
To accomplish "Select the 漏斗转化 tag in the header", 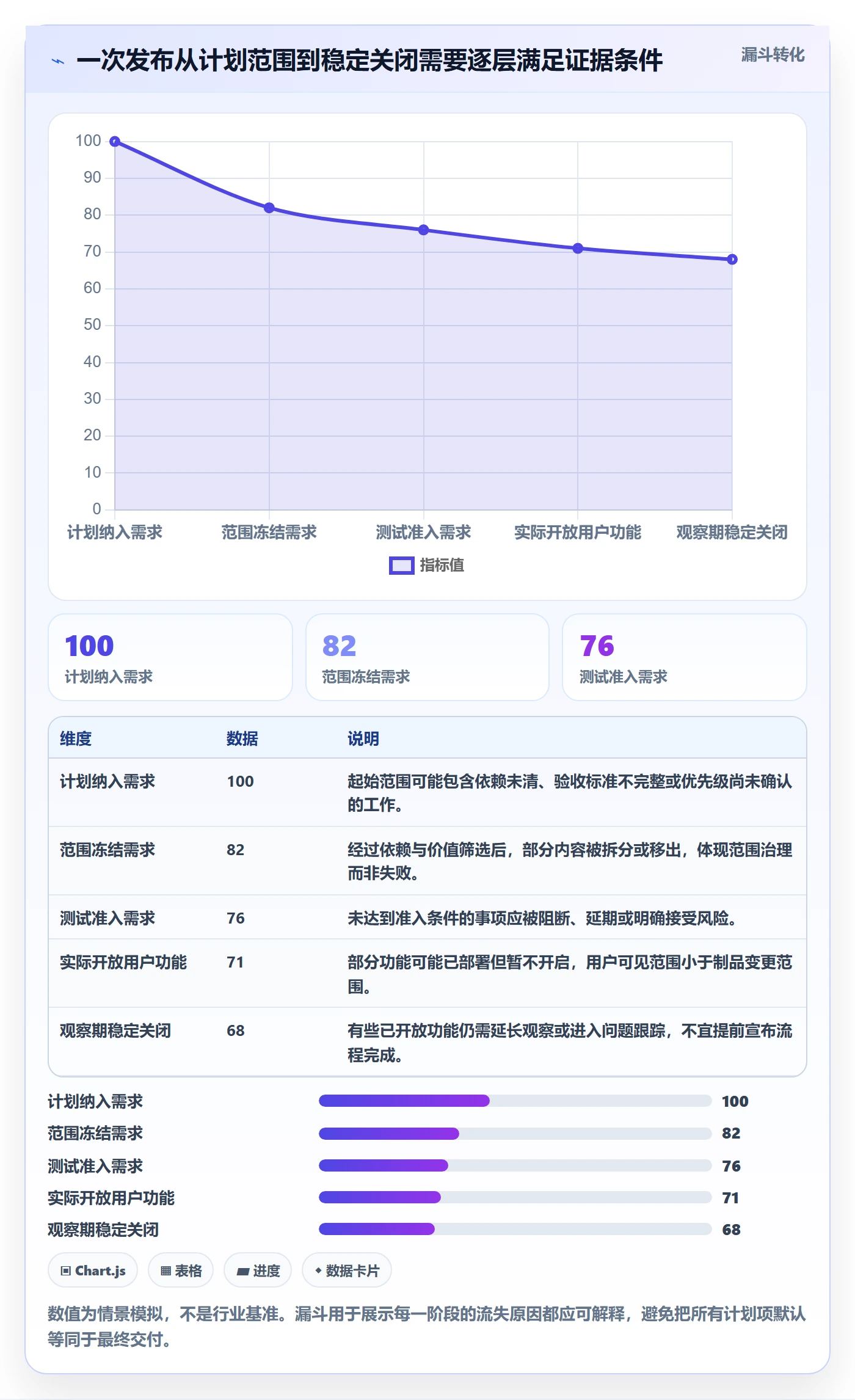I will [x=773, y=55].
